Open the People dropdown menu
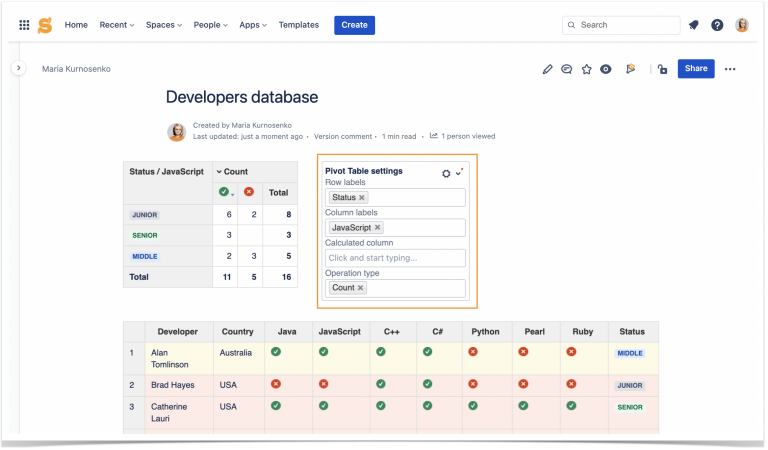Image resolution: width=768 pixels, height=450 pixels. tap(211, 25)
